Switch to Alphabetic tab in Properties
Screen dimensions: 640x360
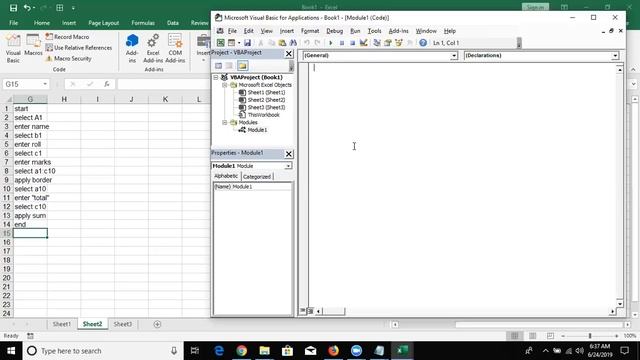(226, 176)
